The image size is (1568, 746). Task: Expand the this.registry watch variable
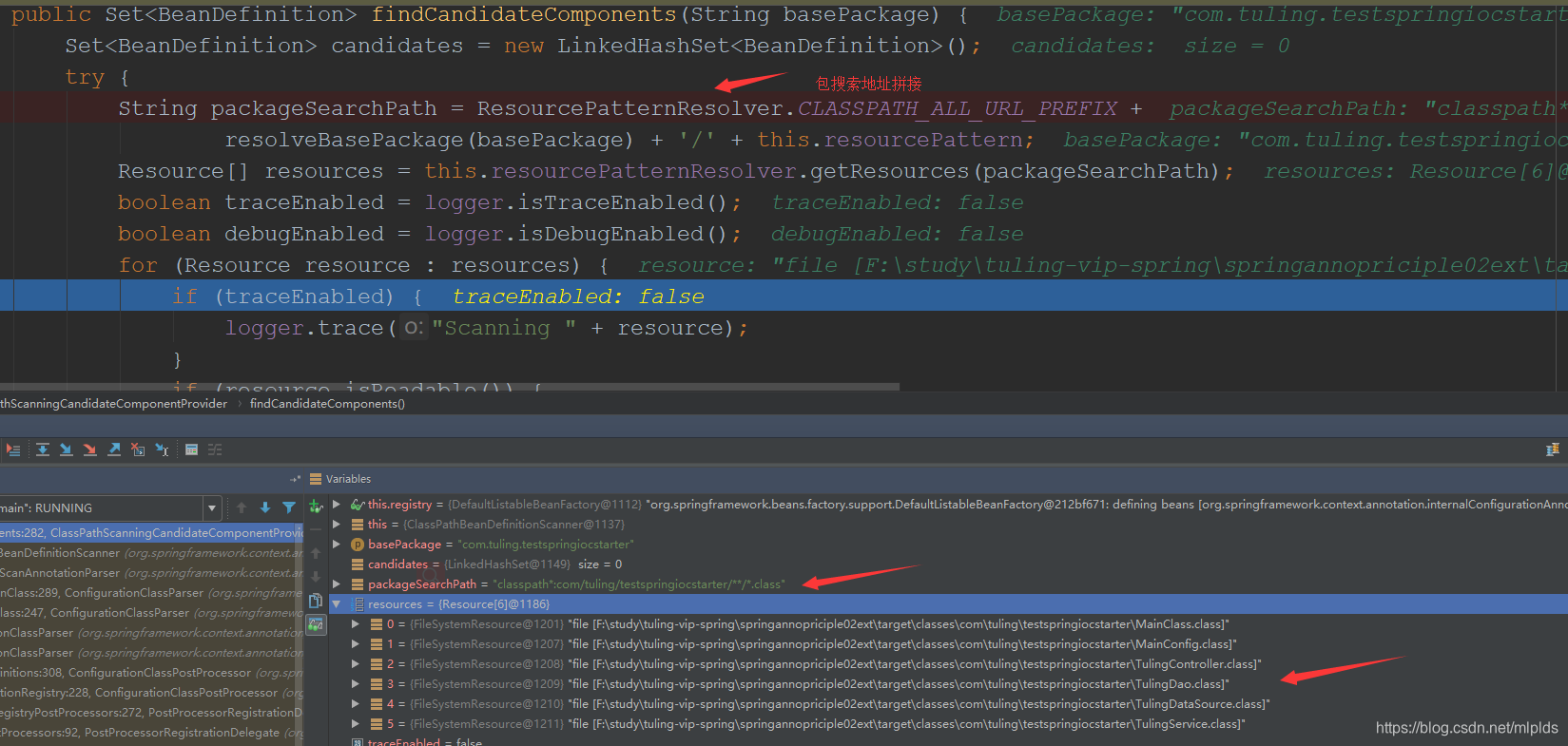(336, 505)
